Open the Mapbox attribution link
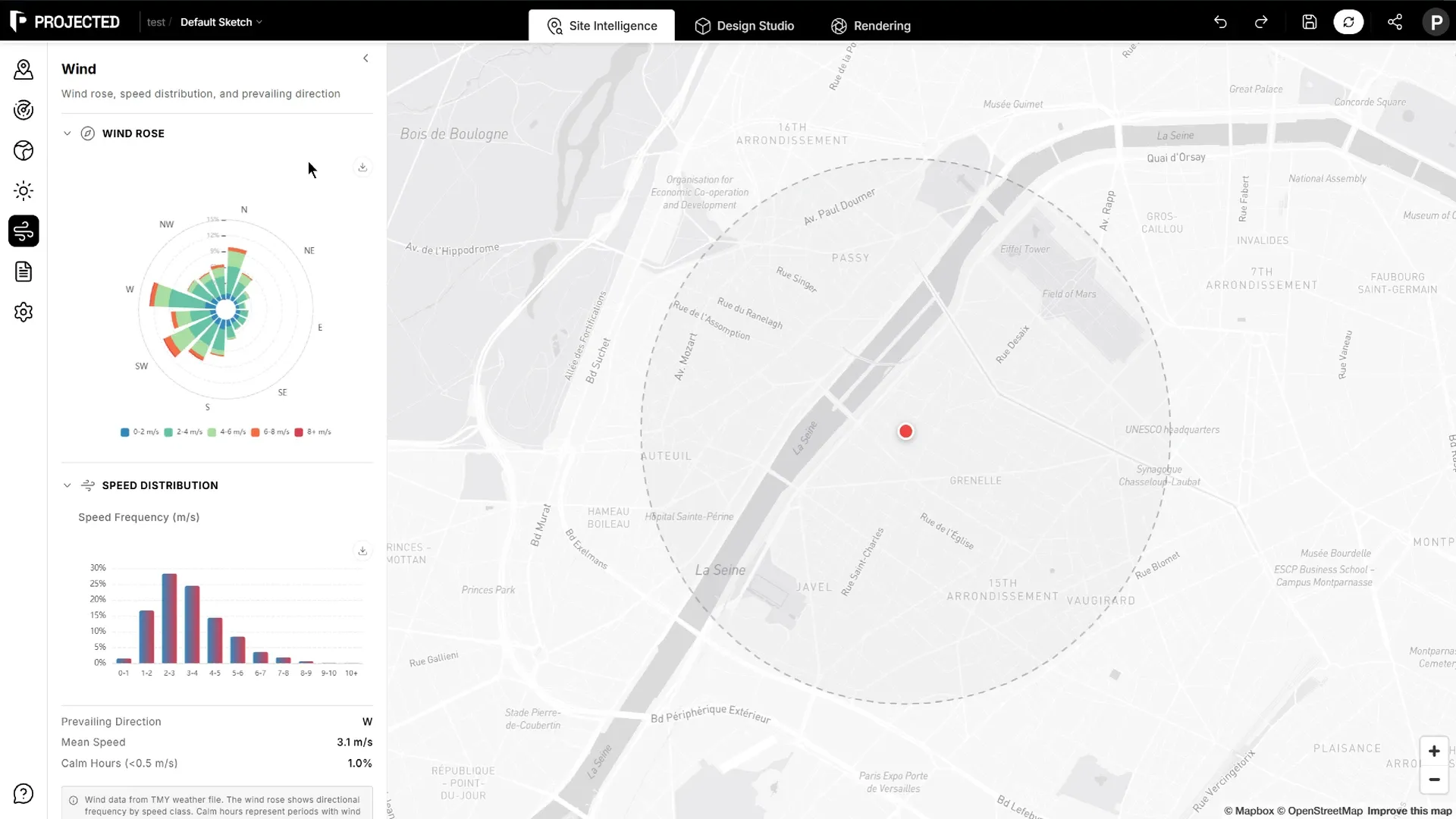Image resolution: width=1456 pixels, height=819 pixels. (1249, 811)
